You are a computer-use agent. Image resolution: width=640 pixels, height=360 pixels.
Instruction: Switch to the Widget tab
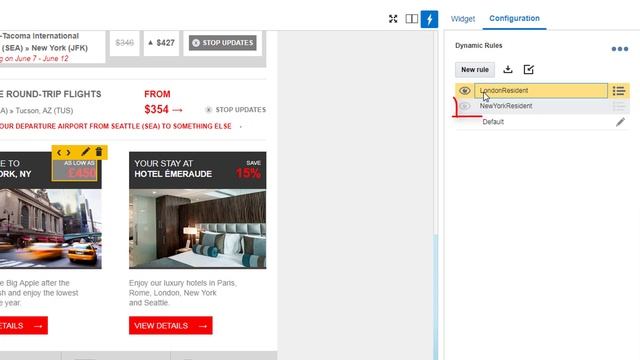click(x=463, y=19)
